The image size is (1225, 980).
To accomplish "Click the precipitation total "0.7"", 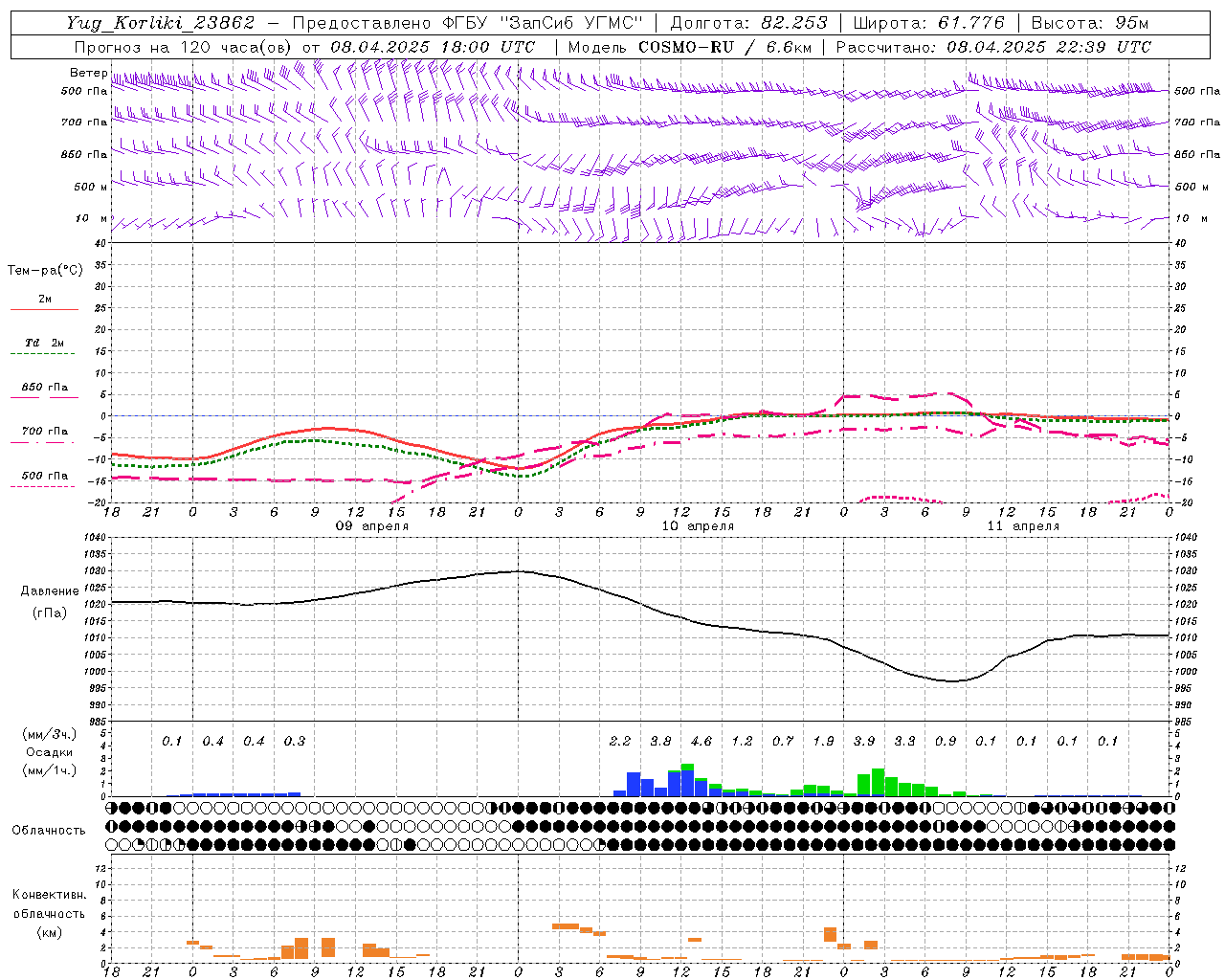I will [x=783, y=742].
